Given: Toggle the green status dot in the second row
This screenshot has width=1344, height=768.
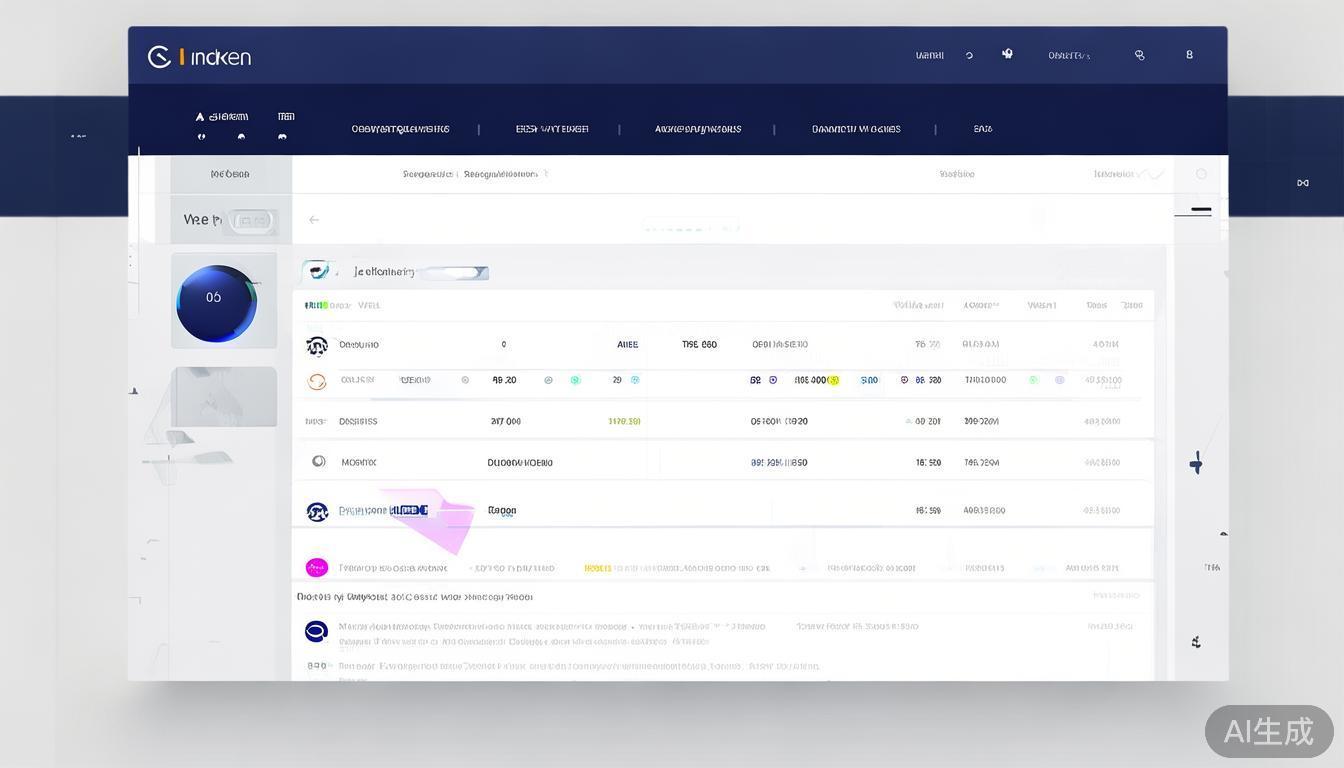Looking at the screenshot, I should pyautogui.click(x=572, y=380).
